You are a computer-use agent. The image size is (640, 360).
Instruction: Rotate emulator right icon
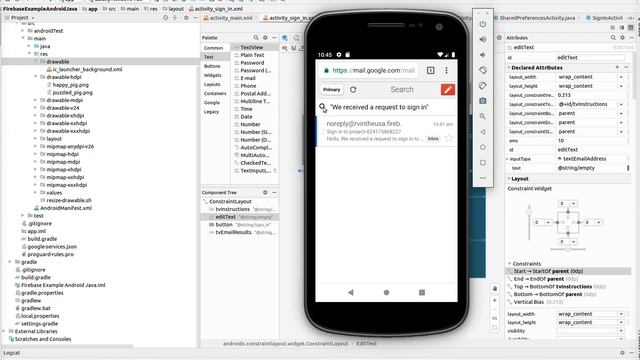(x=483, y=86)
